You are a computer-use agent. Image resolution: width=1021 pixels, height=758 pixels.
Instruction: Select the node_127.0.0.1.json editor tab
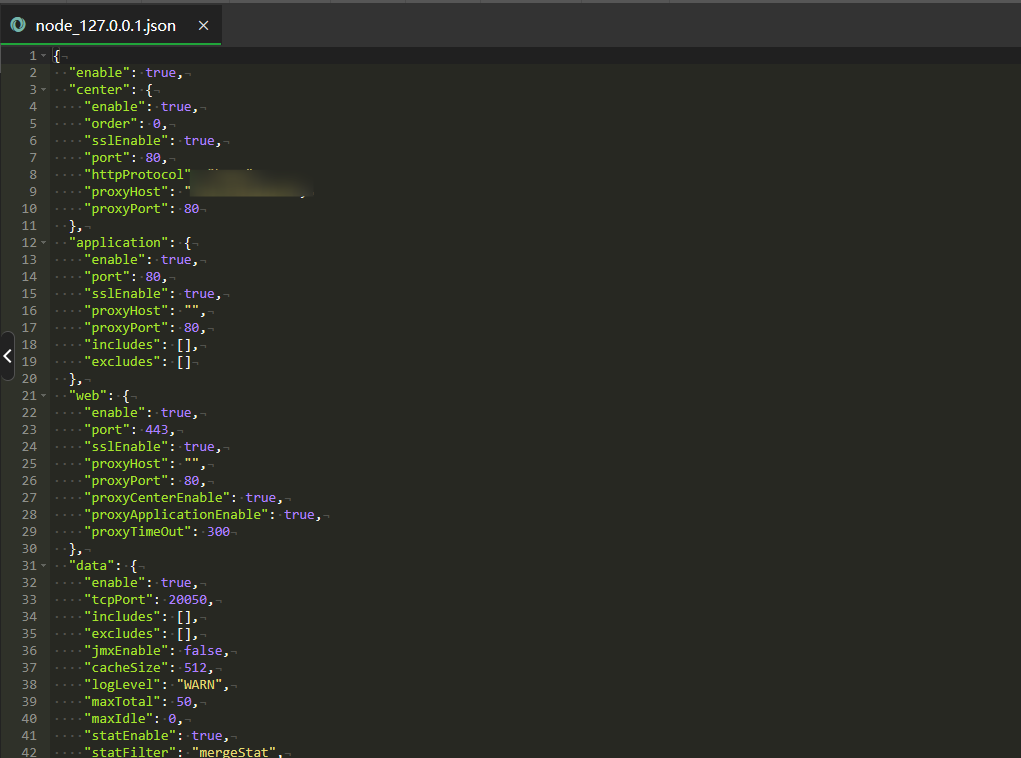pos(105,26)
